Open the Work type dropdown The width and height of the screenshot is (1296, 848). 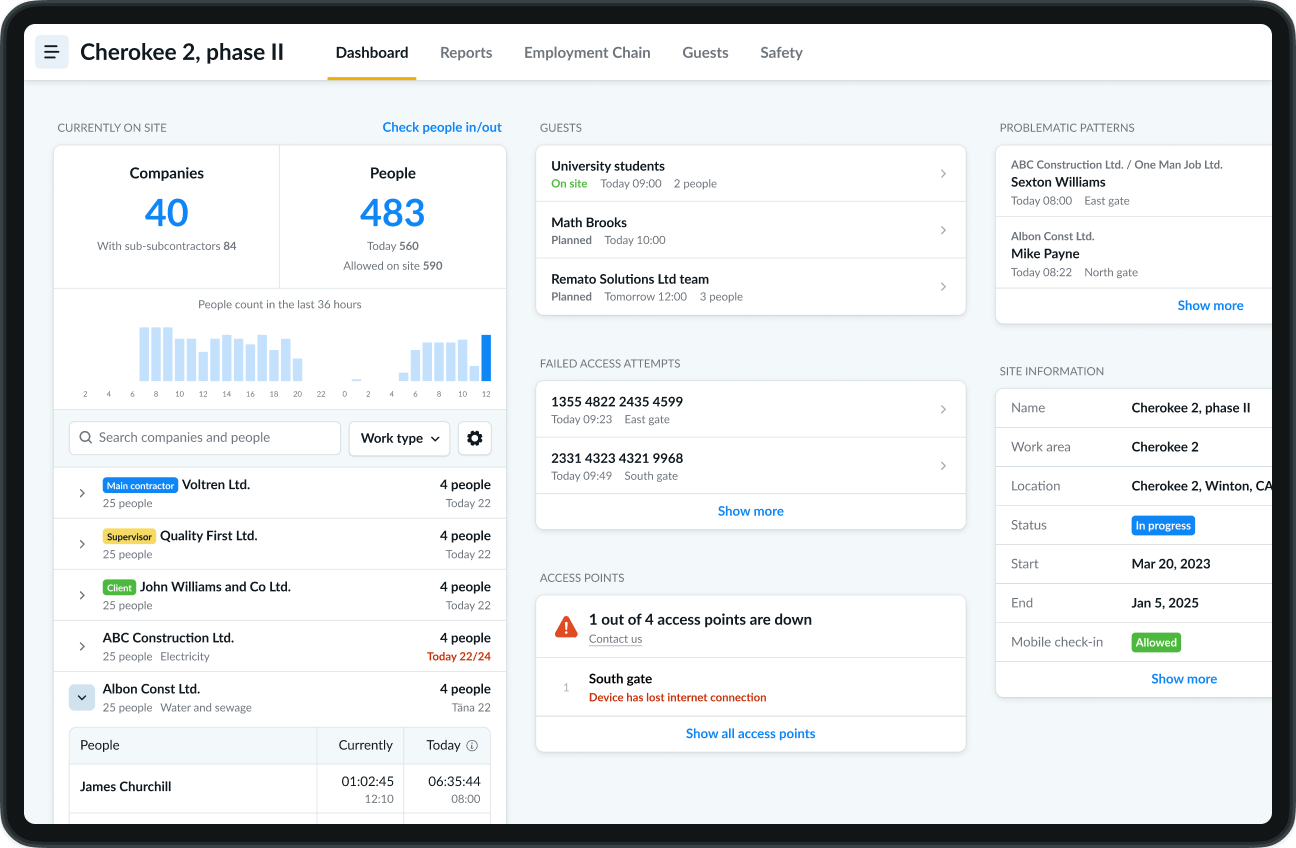(400, 438)
